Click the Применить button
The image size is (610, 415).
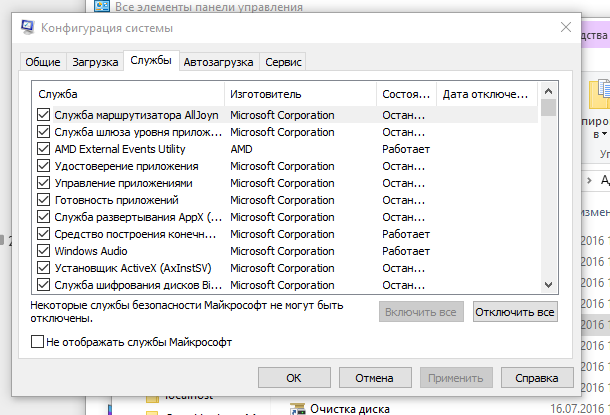coord(456,378)
